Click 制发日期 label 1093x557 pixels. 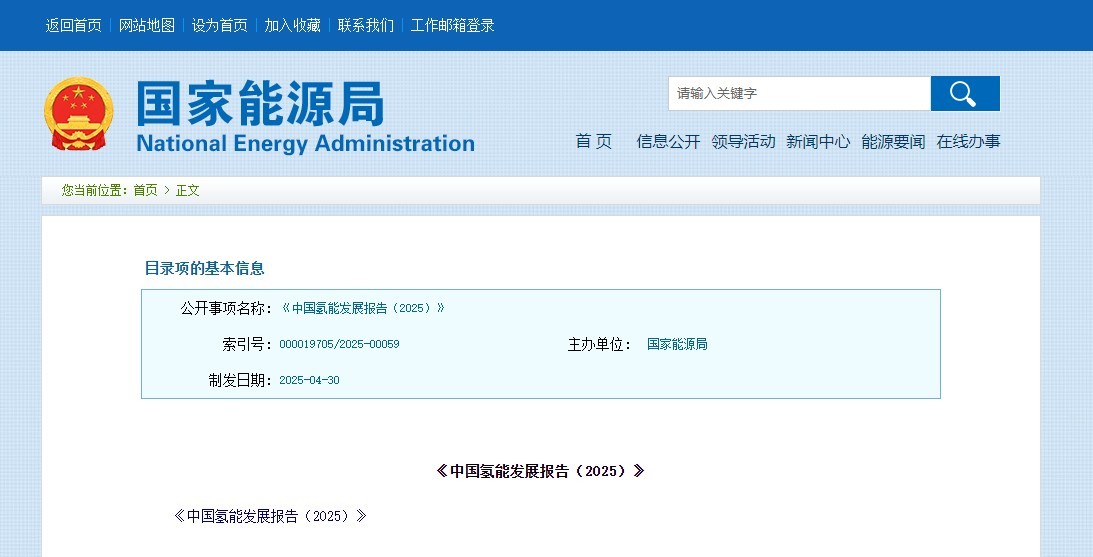(x=240, y=381)
